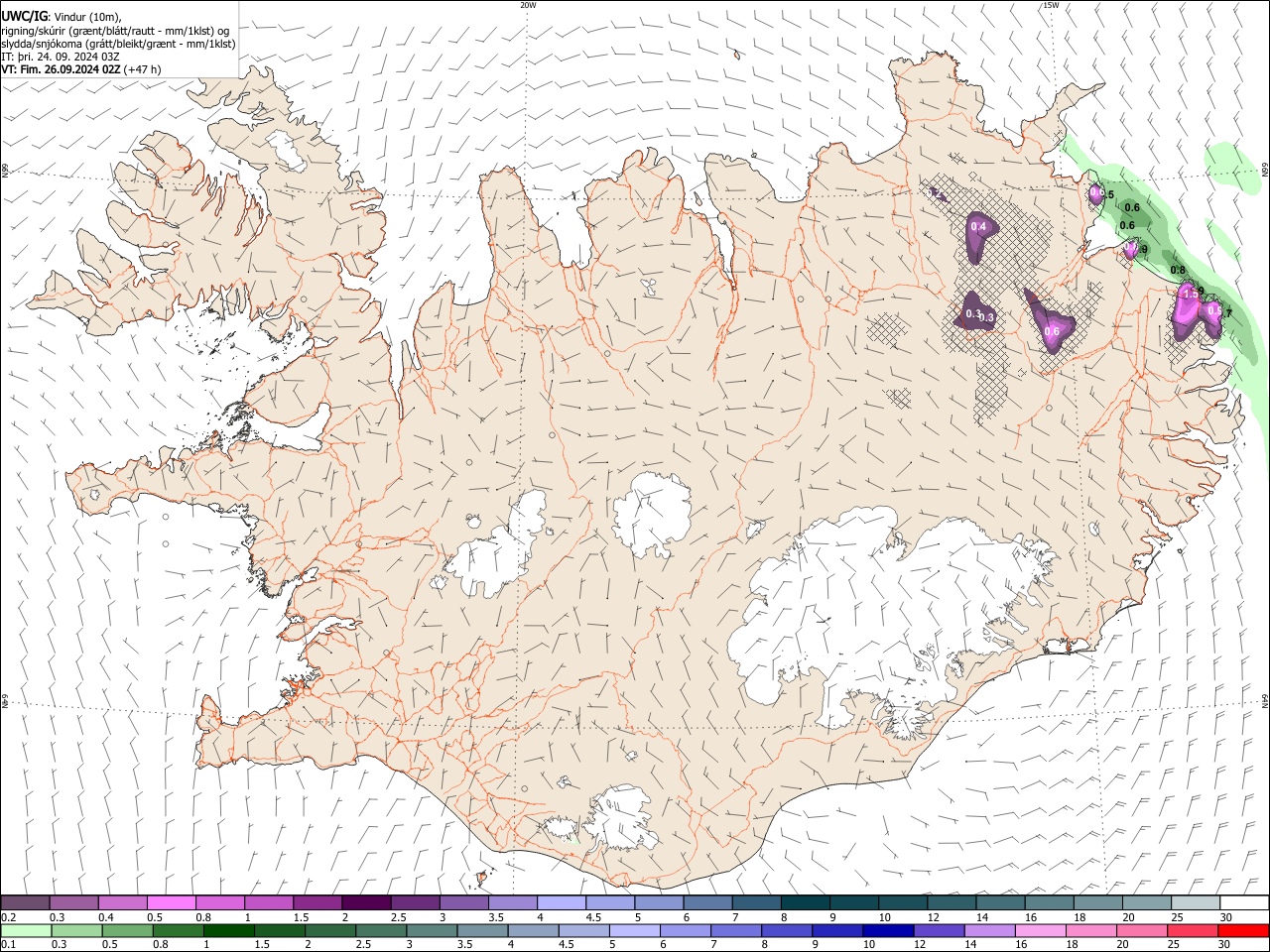Select the bottom row violet swatch starting at 14

point(991,930)
